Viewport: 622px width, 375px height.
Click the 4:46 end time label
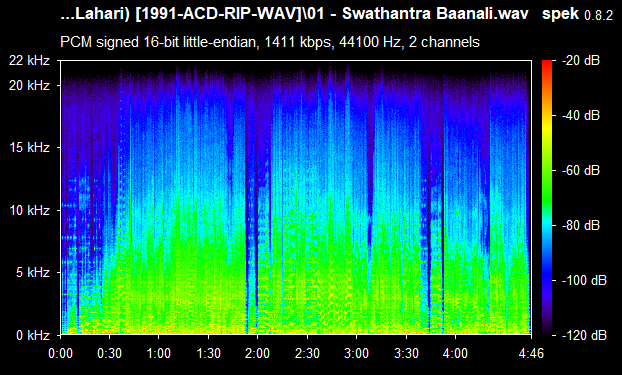(x=531, y=353)
